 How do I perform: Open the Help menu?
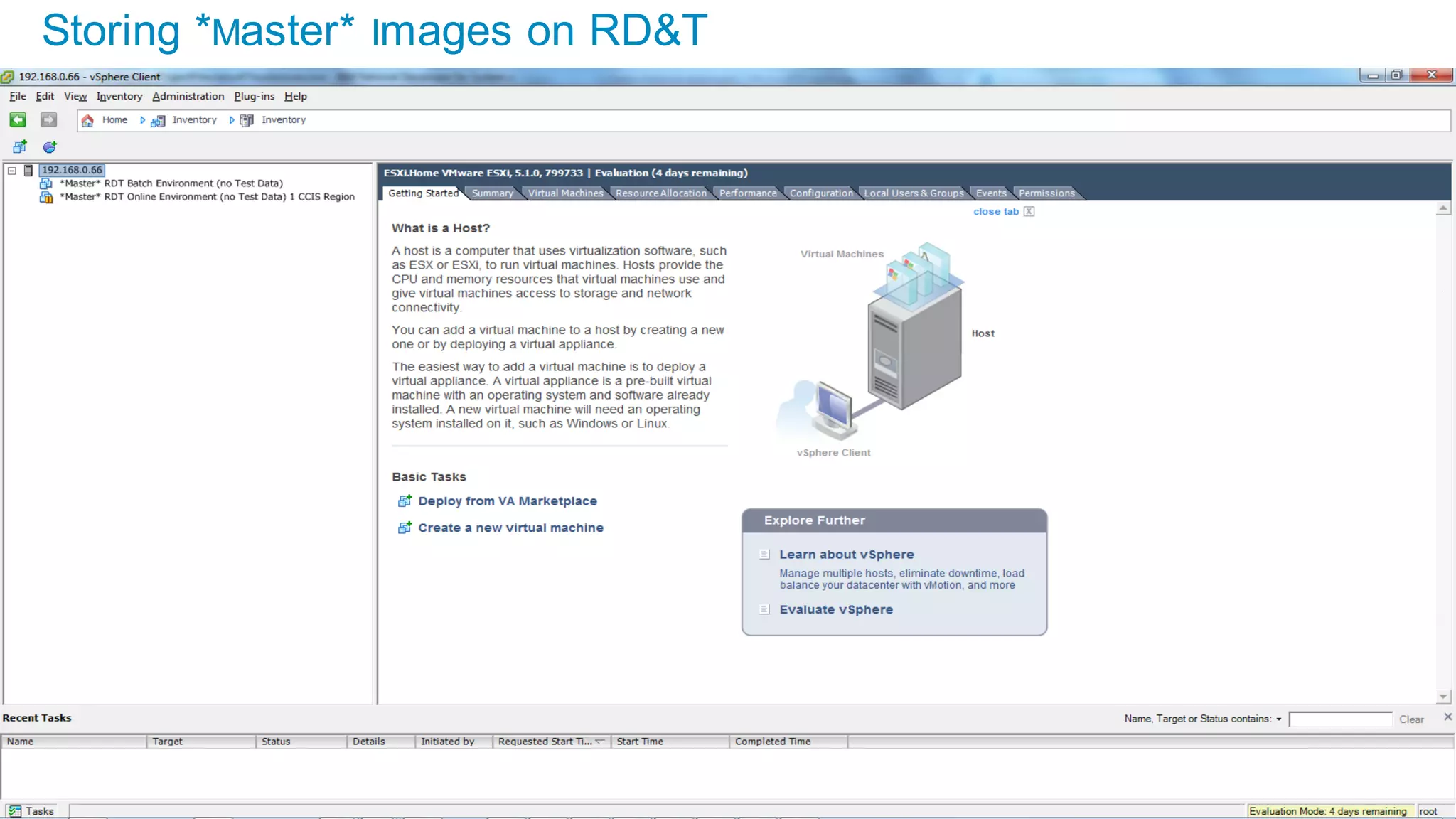[x=296, y=97]
